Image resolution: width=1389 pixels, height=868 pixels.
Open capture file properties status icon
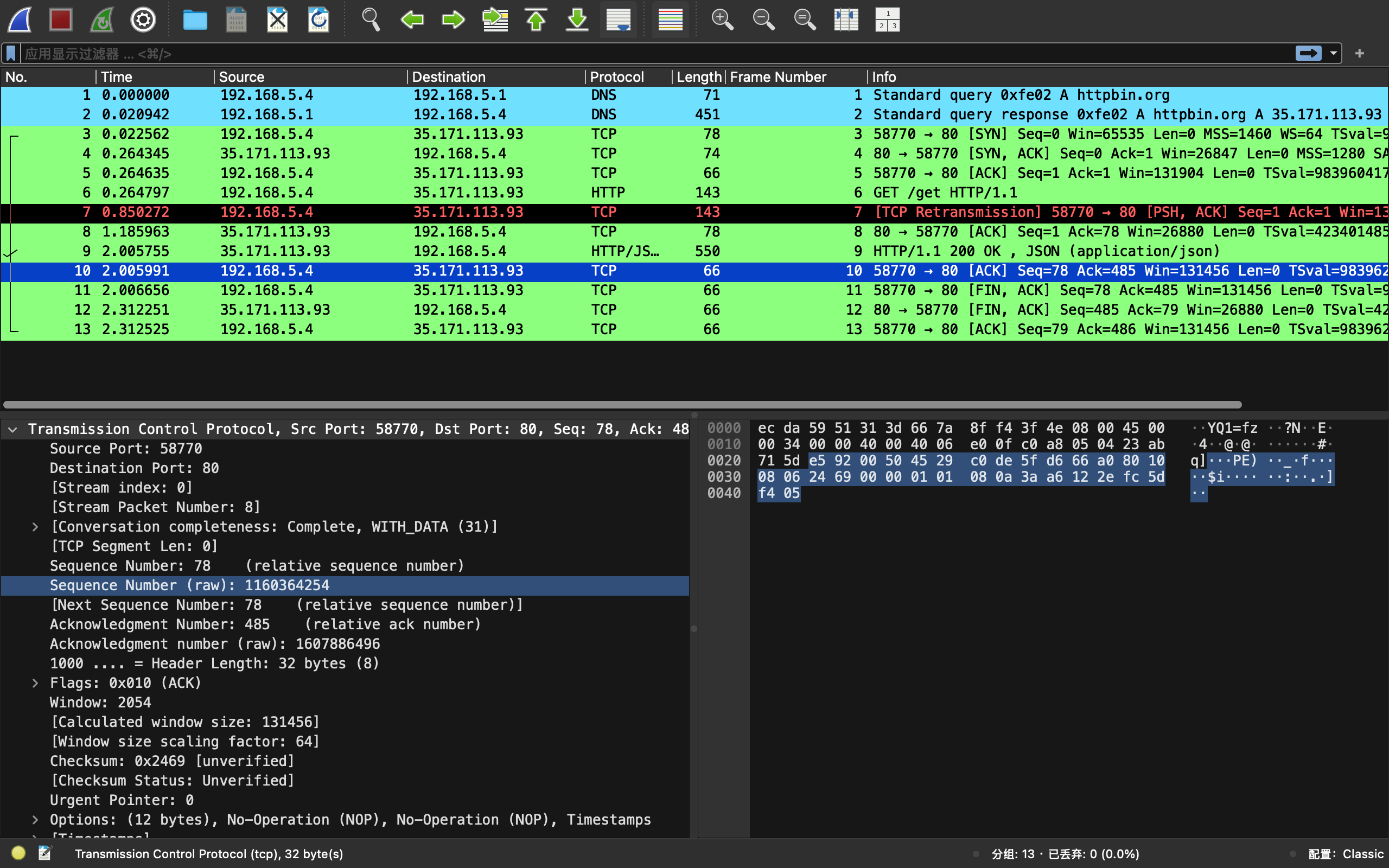(x=45, y=853)
